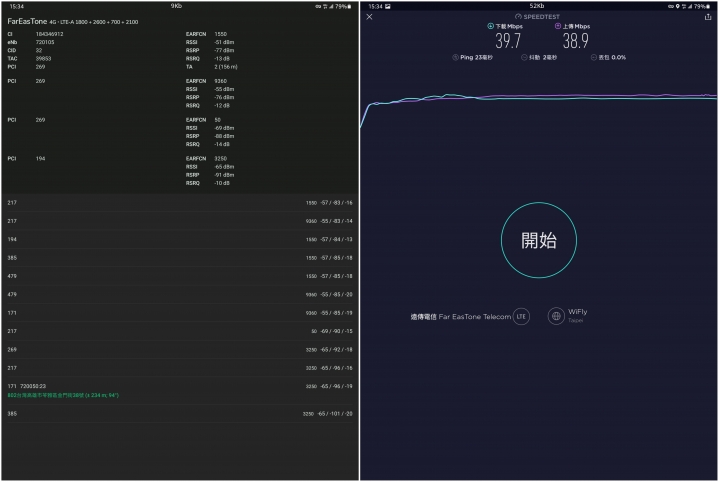The width and height of the screenshot is (720, 482).
Task: Tap the 52Kb network speed indicator
Action: pos(537,6)
